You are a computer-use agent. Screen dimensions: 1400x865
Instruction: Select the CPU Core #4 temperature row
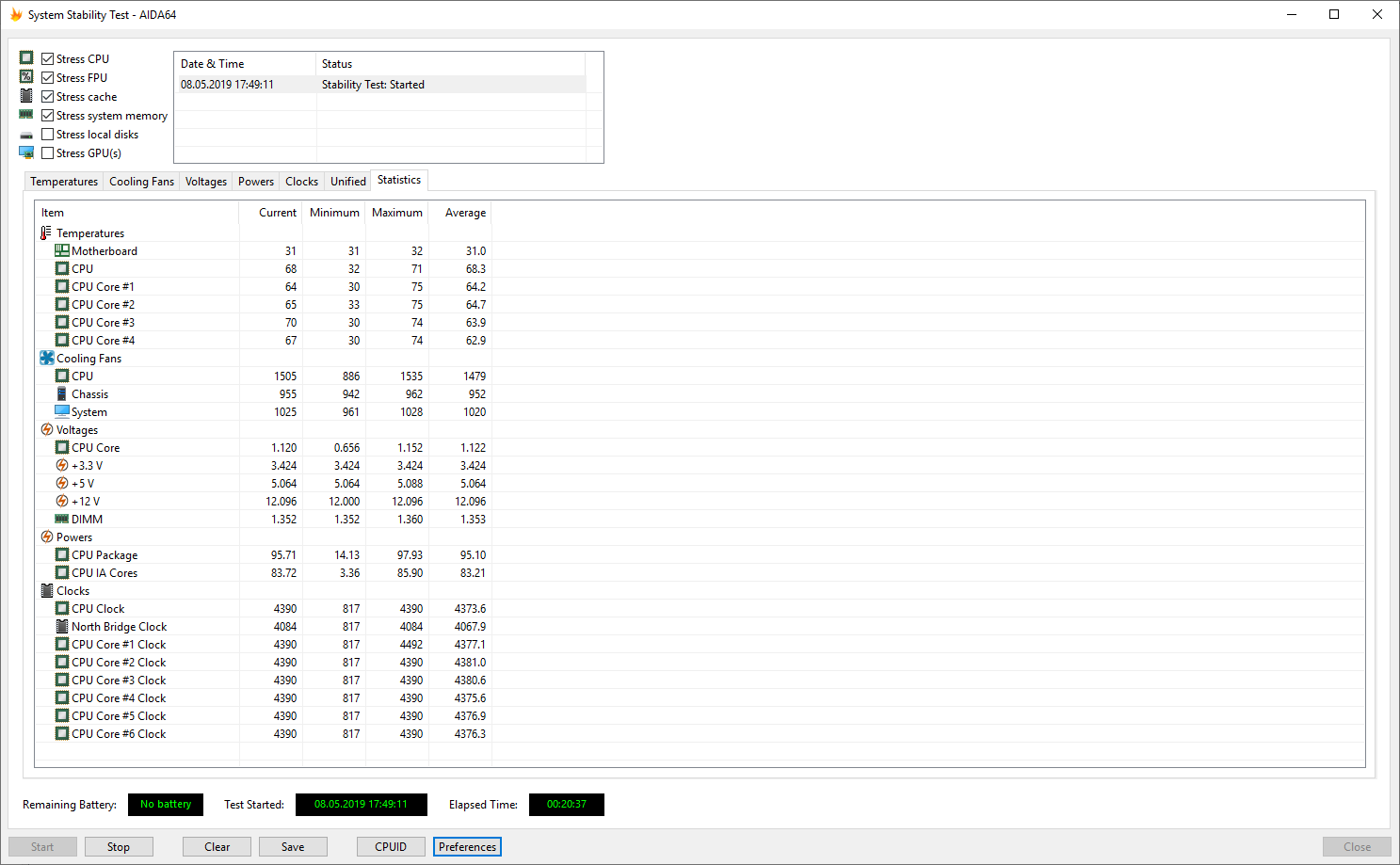[x=264, y=341]
